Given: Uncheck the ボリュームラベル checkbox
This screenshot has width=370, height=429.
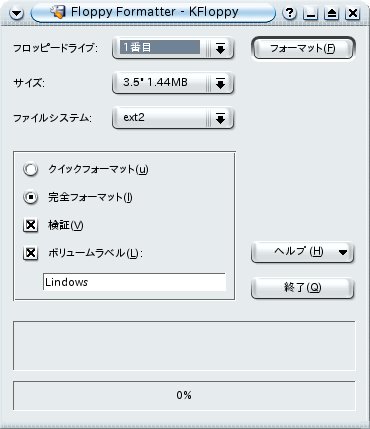Looking at the screenshot, I should (31, 253).
